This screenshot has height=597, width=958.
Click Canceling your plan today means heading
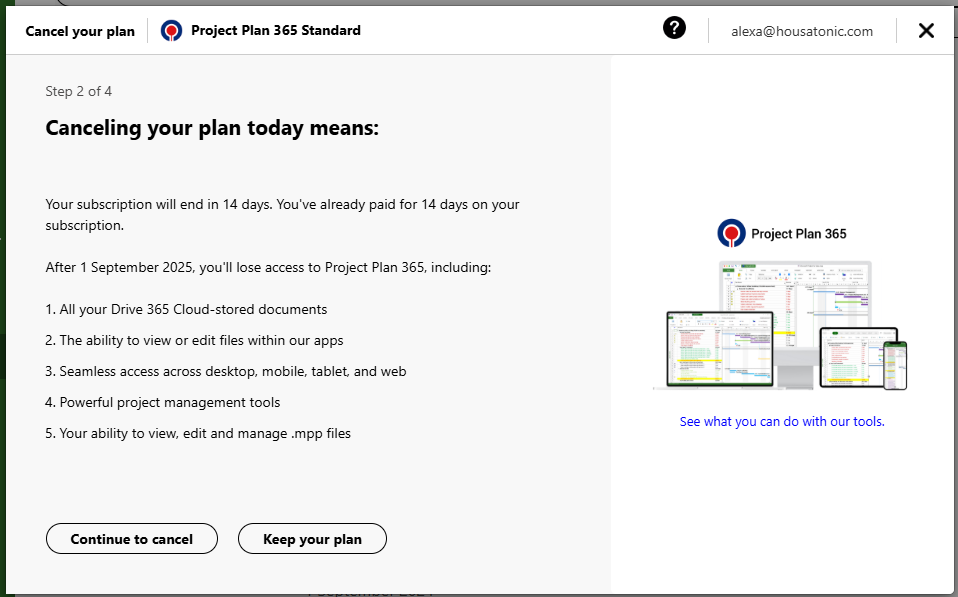[212, 128]
